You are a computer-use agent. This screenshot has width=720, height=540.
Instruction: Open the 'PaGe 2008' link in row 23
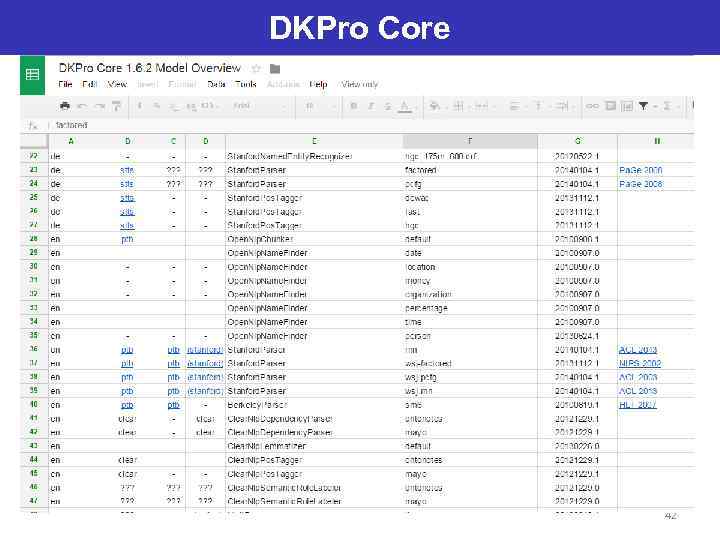[641, 170]
